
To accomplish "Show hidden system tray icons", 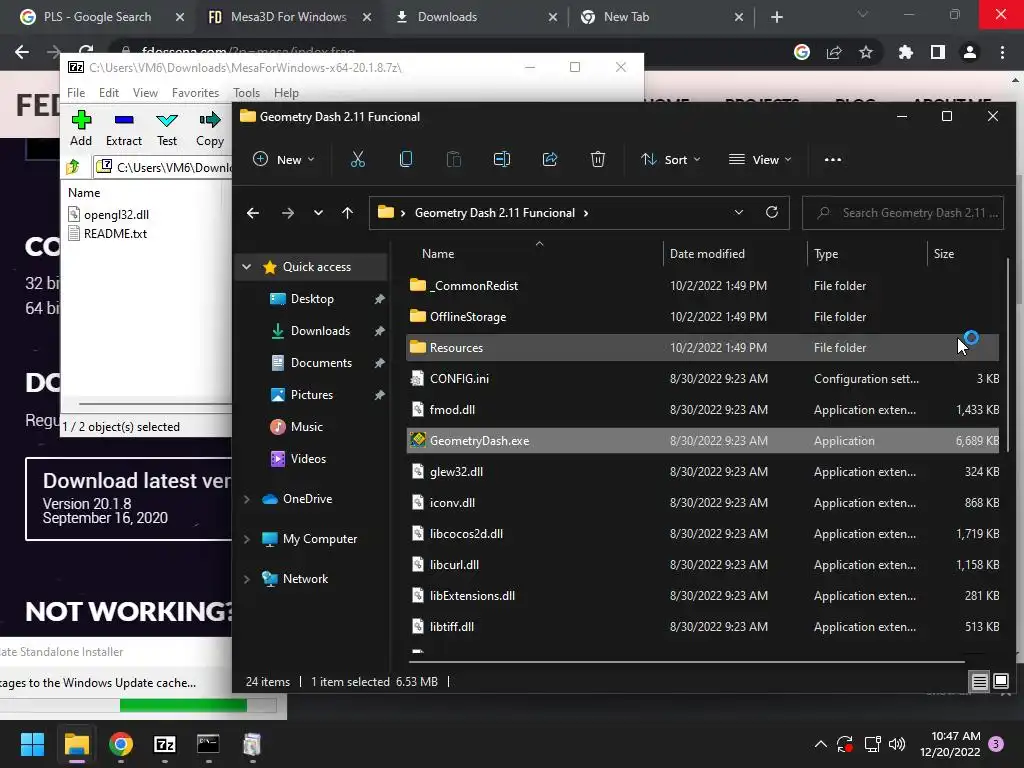I will (821, 744).
